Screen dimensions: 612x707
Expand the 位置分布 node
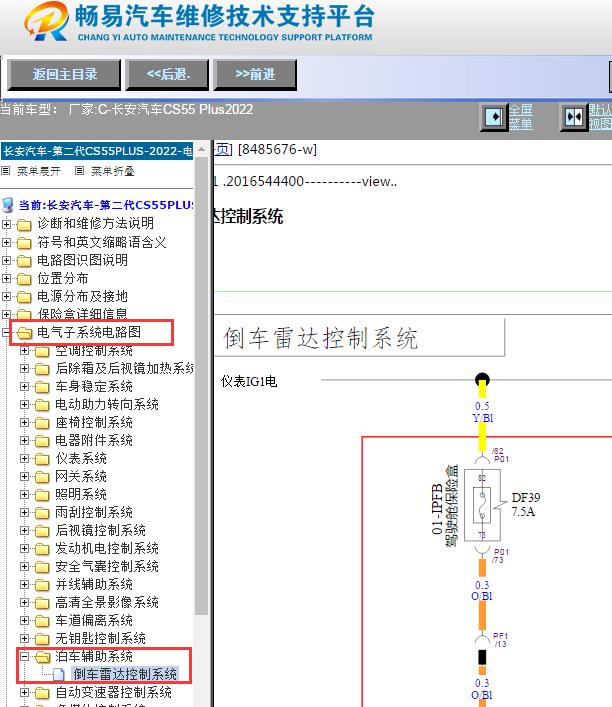coord(6,278)
